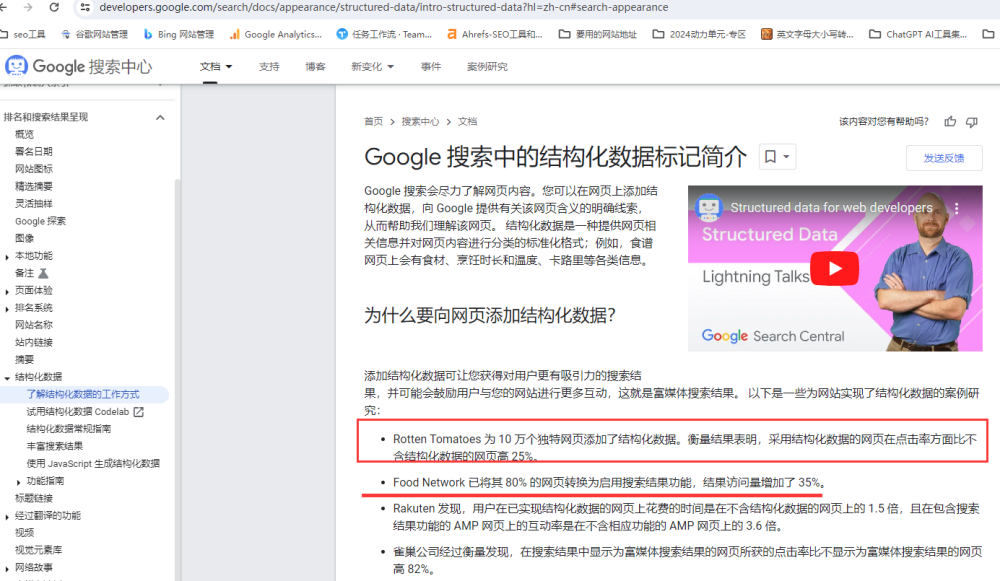Viewport: 1000px width, 581px height.
Task: Click the browser address bar URL
Action: point(384,7)
